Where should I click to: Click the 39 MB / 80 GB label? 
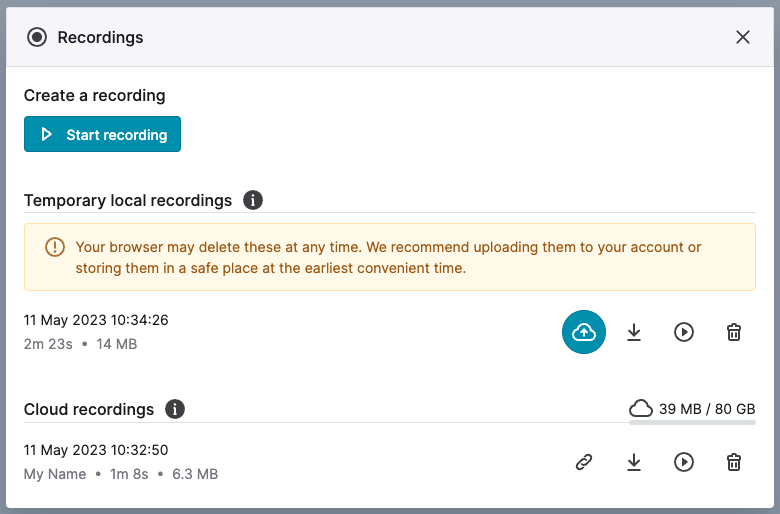[707, 409]
